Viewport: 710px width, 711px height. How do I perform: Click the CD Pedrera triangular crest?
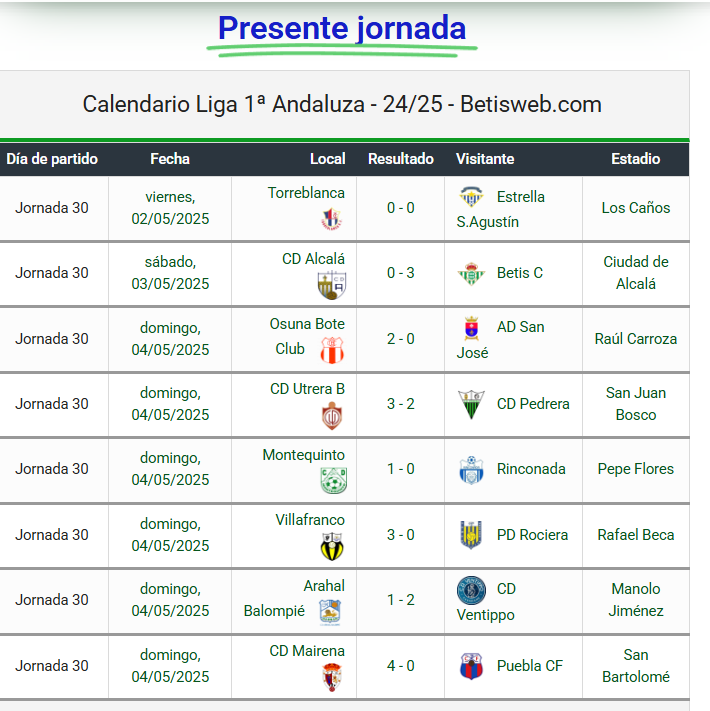point(471,404)
